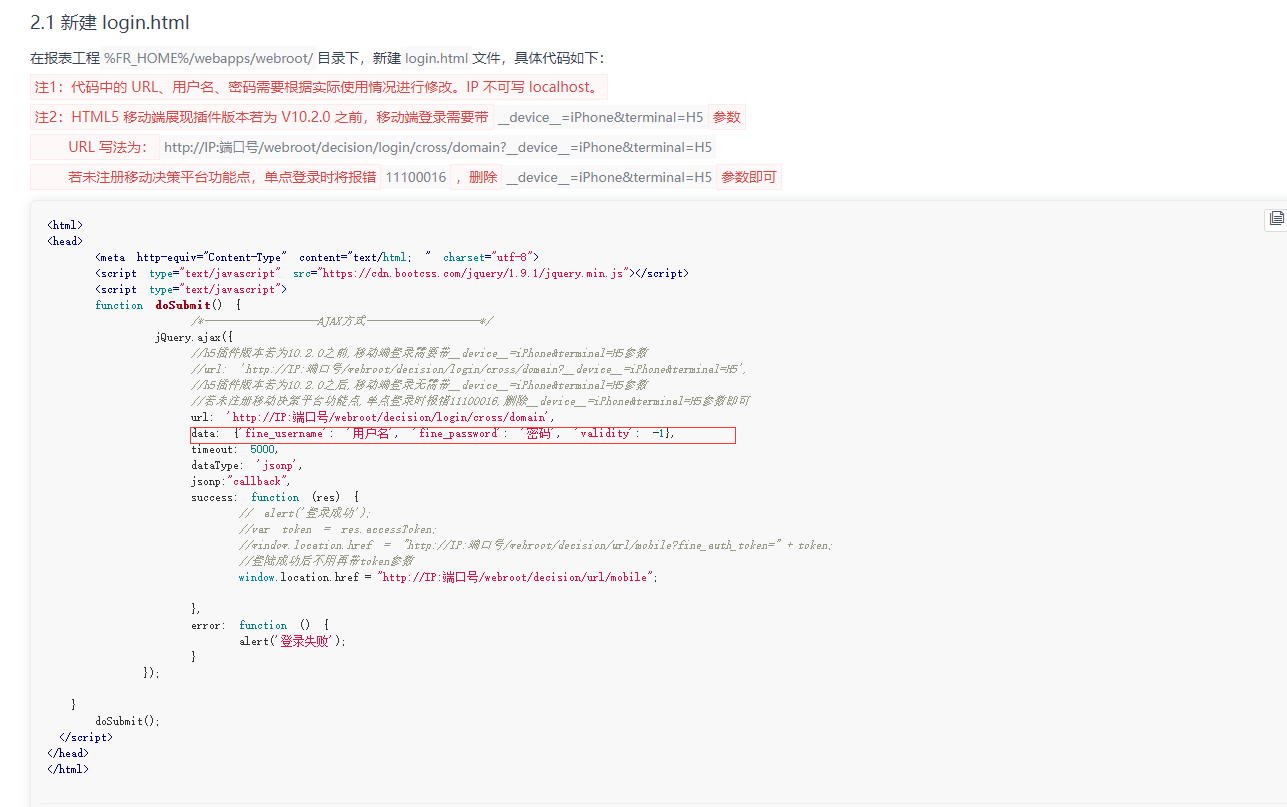Click the 'jQuery.ajax({' code line
Viewport: 1287px width, 807px height.
coord(194,337)
